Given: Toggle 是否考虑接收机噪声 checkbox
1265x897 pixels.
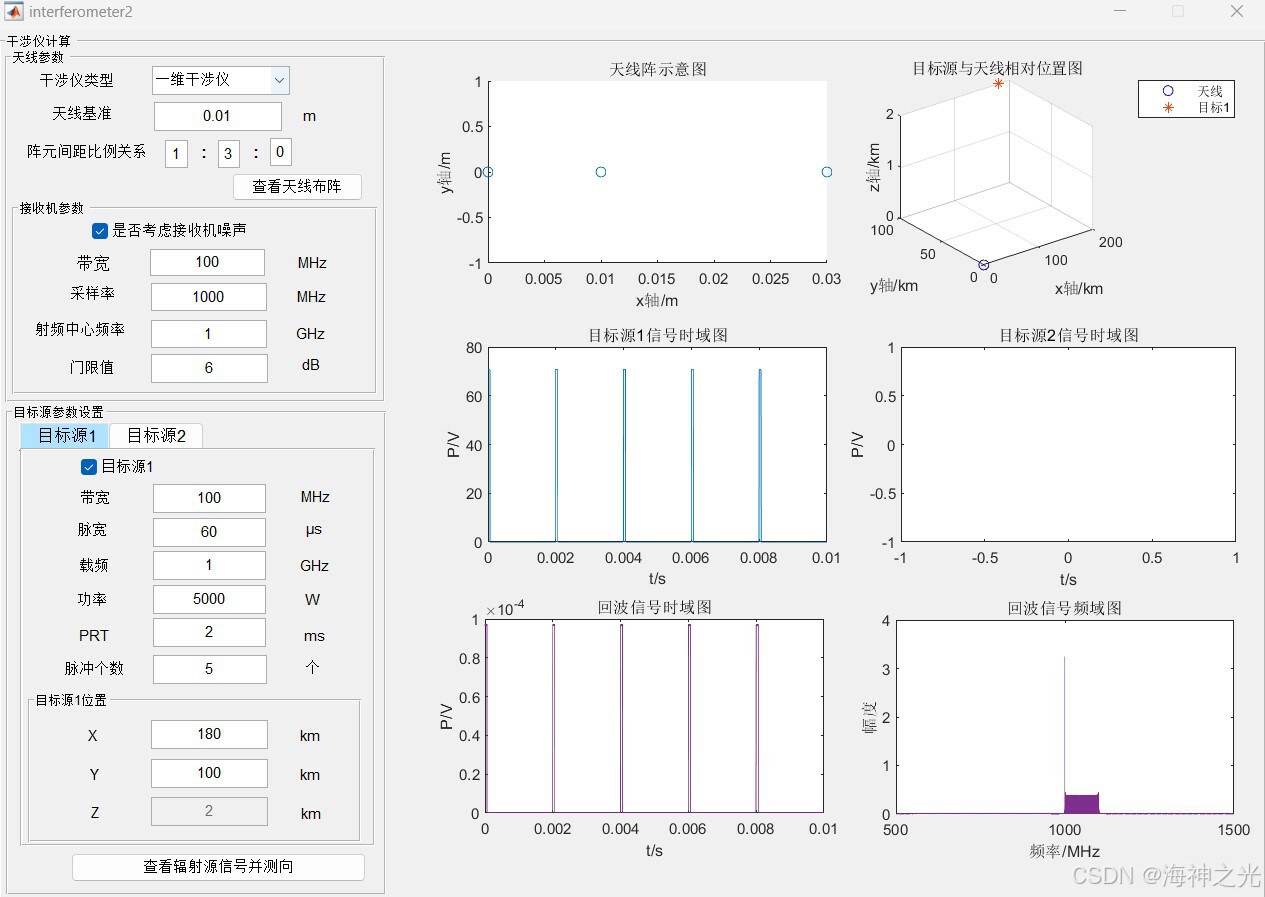Looking at the screenshot, I should [x=99, y=230].
